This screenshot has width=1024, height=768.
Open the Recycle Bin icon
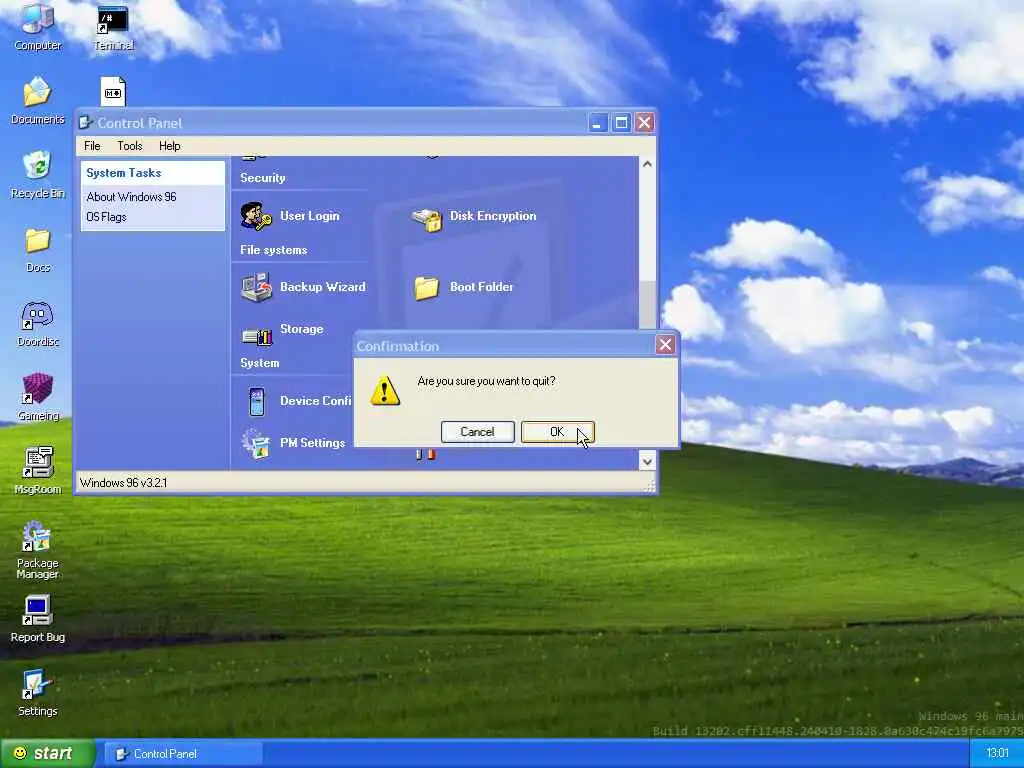pyautogui.click(x=38, y=174)
